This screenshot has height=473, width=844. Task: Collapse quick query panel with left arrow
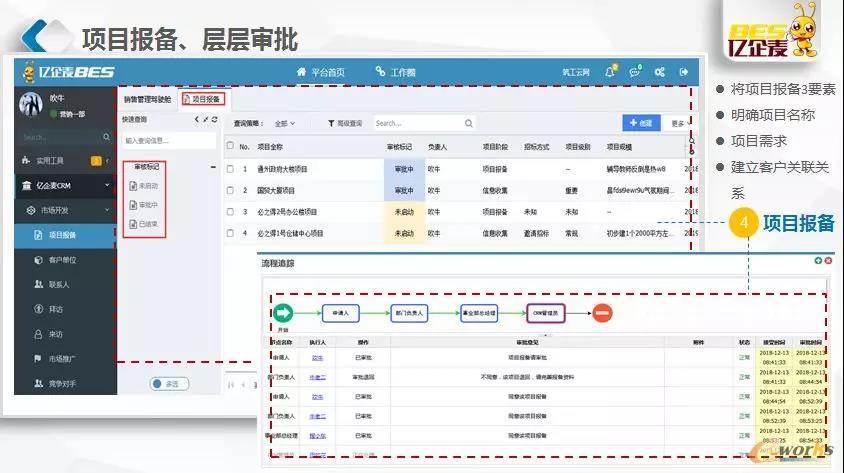point(196,119)
